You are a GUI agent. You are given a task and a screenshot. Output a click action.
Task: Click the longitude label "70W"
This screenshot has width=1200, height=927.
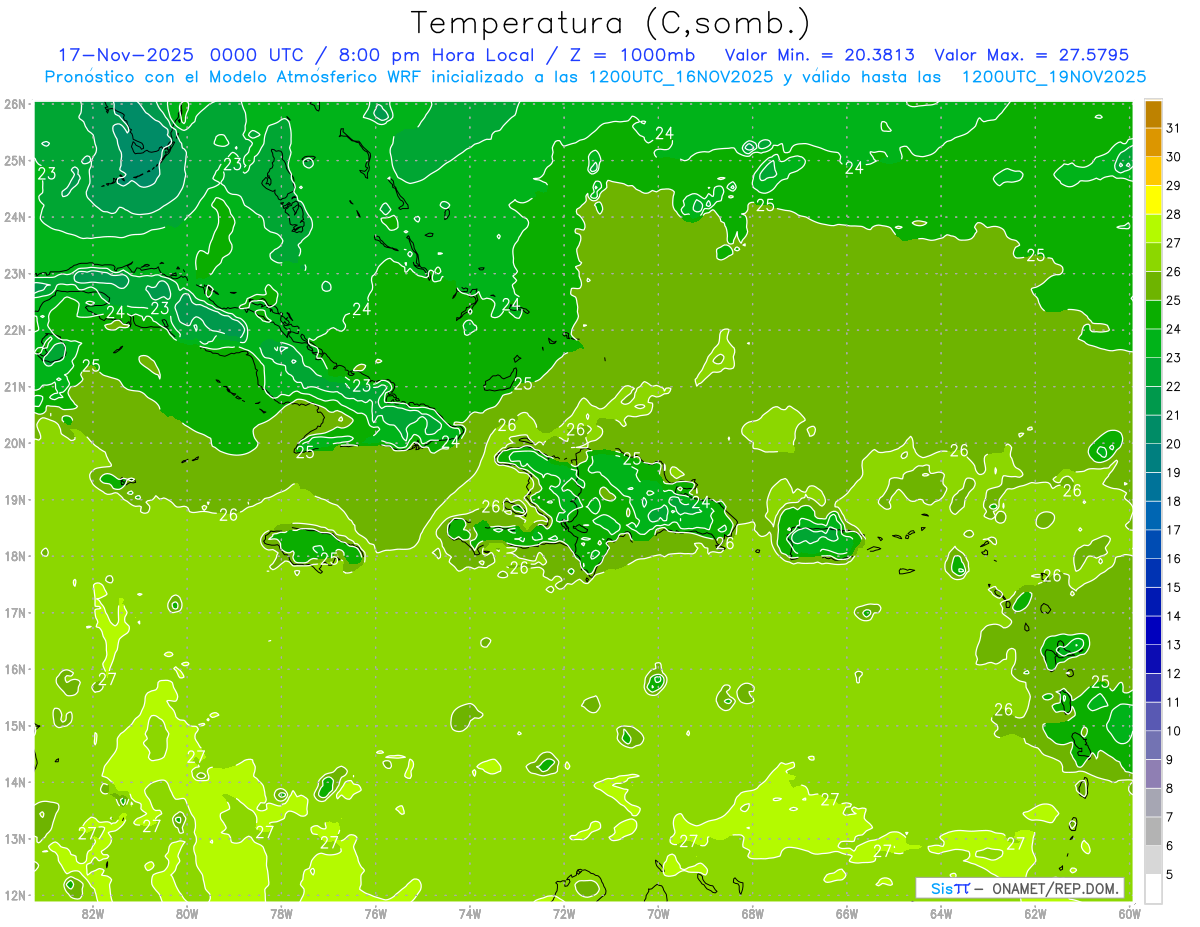(x=658, y=913)
